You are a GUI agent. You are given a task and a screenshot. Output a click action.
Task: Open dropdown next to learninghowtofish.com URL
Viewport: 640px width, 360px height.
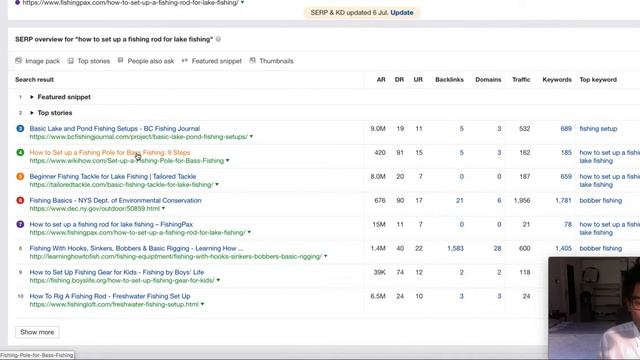pyautogui.click(x=326, y=256)
